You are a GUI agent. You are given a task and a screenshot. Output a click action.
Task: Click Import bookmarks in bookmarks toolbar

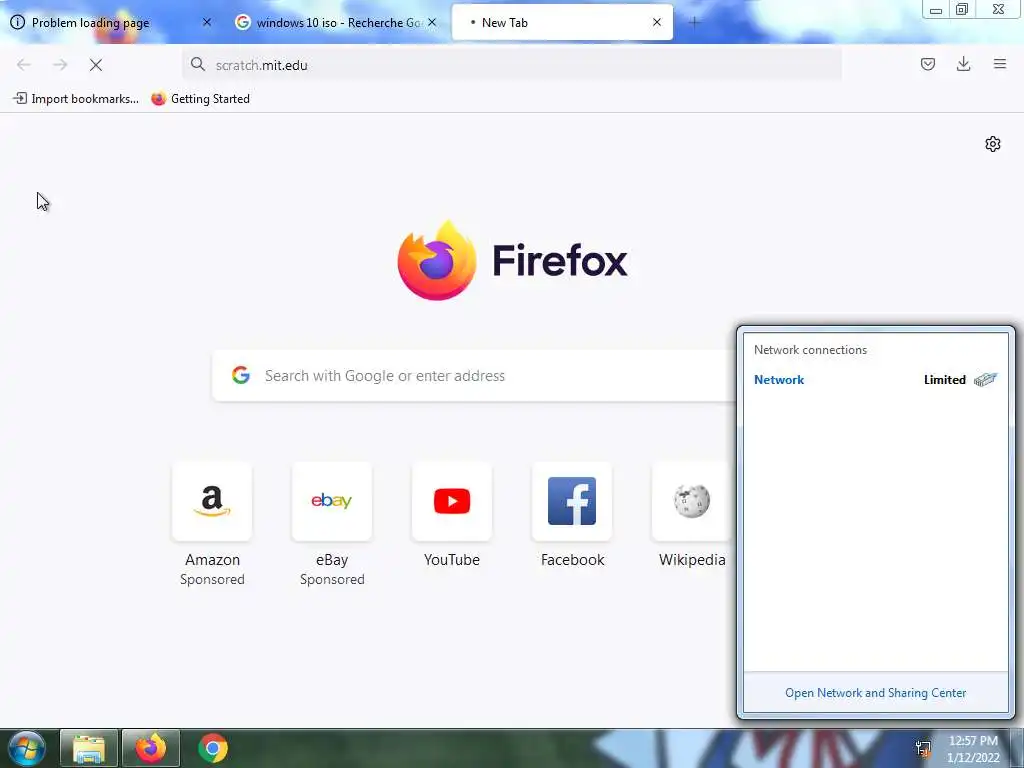pyautogui.click(x=76, y=99)
